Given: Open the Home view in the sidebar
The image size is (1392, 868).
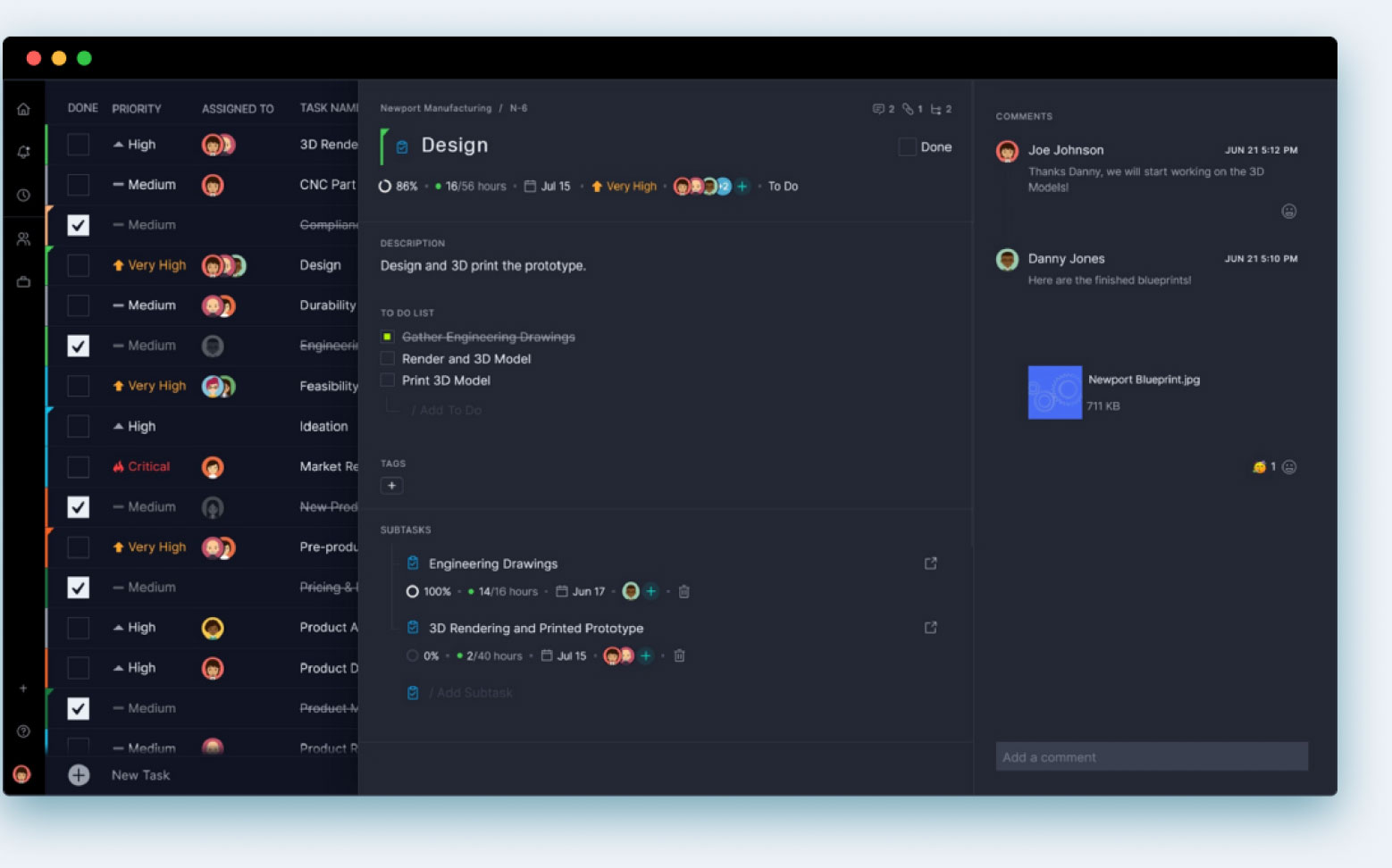Looking at the screenshot, I should point(23,108).
